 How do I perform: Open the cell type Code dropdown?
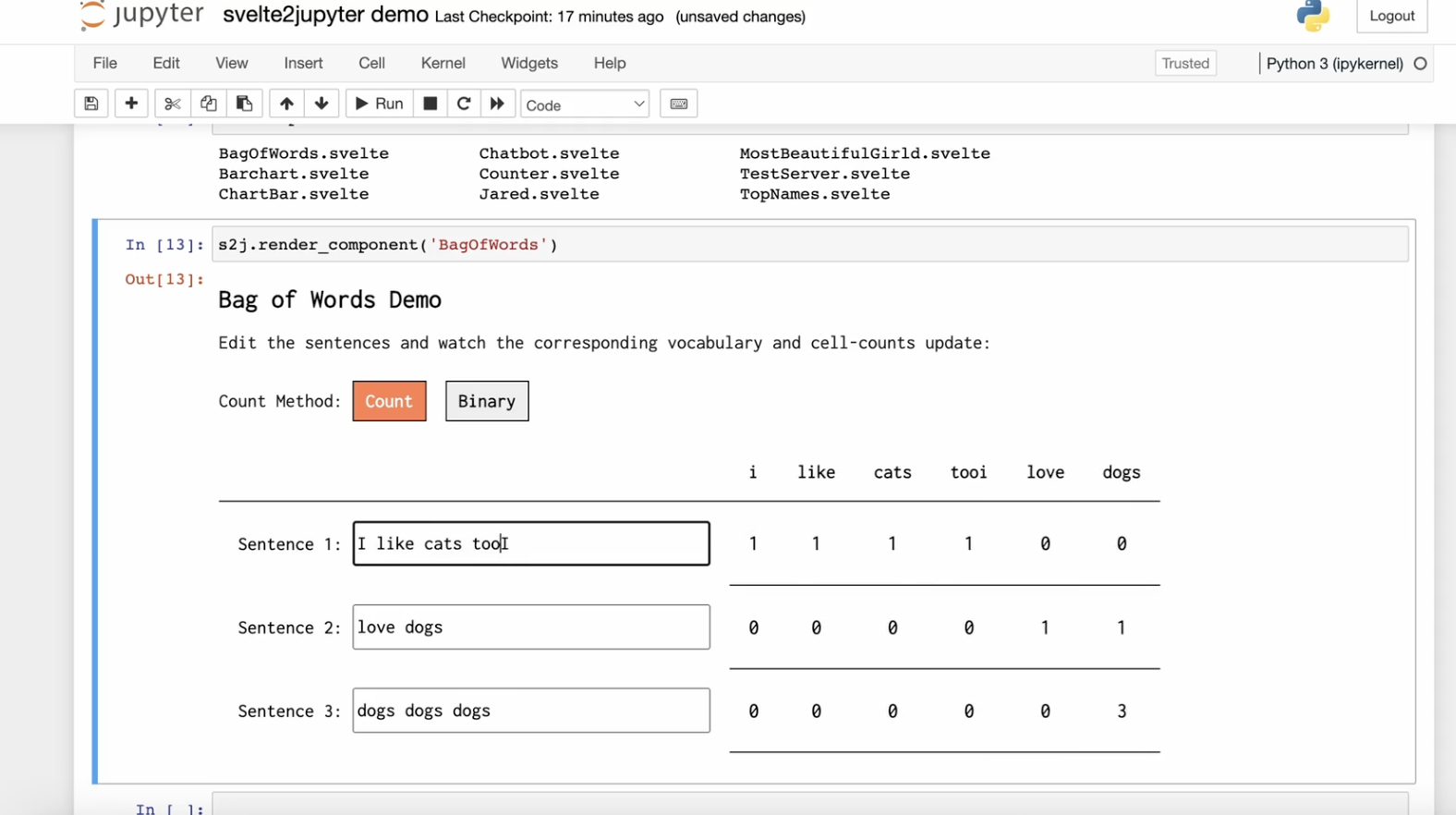[x=585, y=104]
